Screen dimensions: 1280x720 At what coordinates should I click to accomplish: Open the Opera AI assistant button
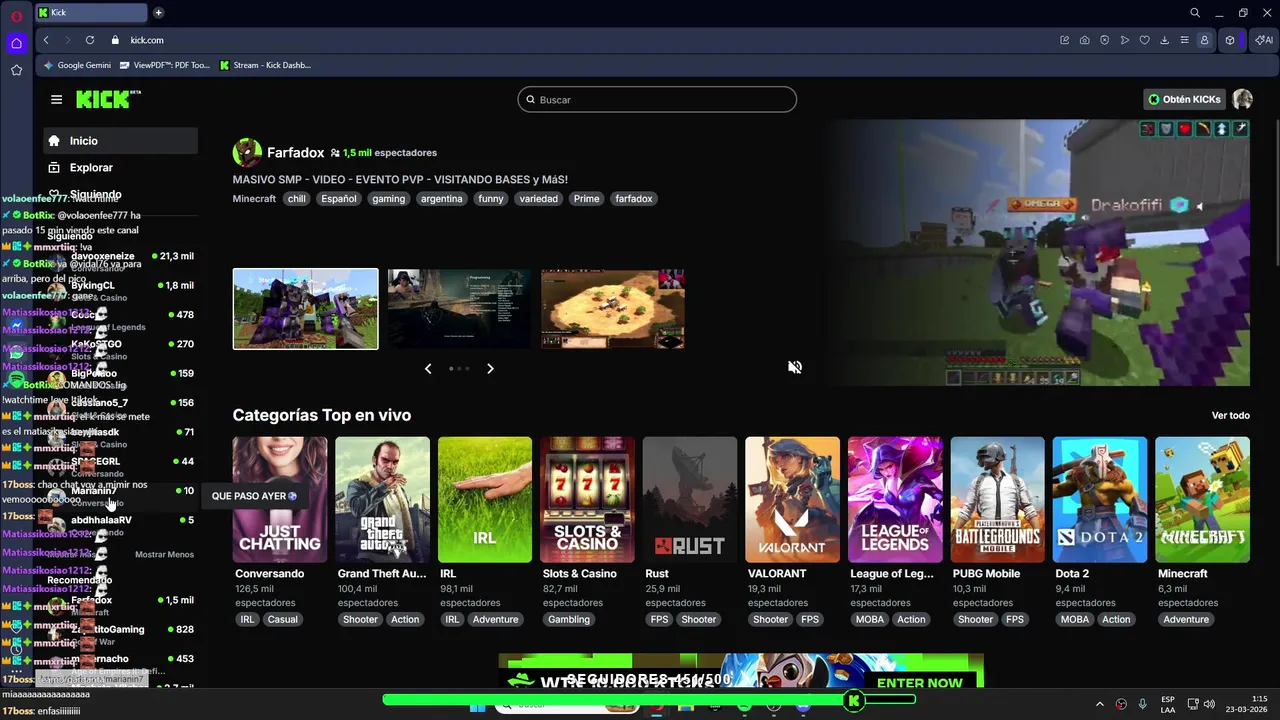point(1264,40)
